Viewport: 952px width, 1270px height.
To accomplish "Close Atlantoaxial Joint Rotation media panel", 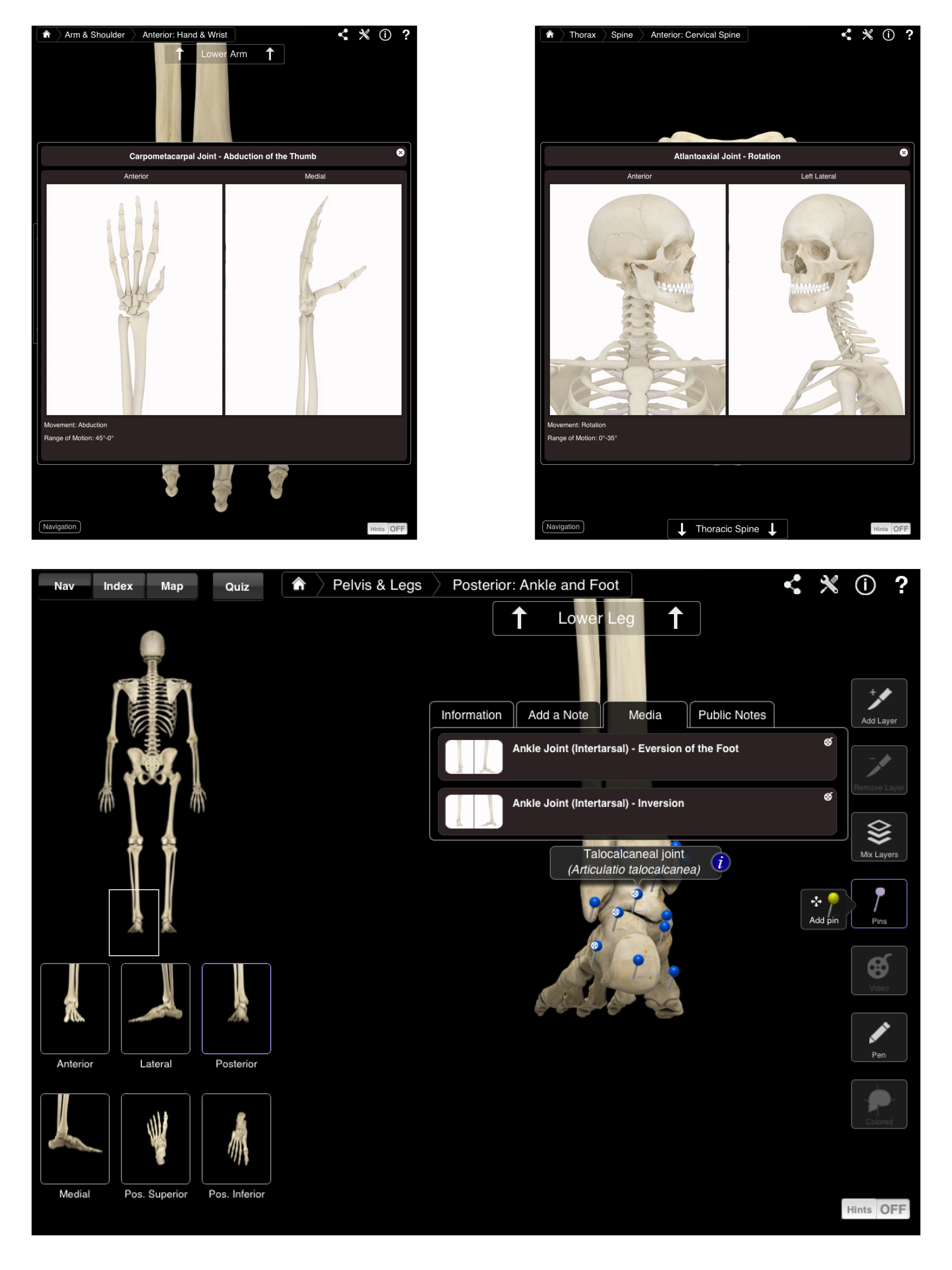I will coord(903,153).
